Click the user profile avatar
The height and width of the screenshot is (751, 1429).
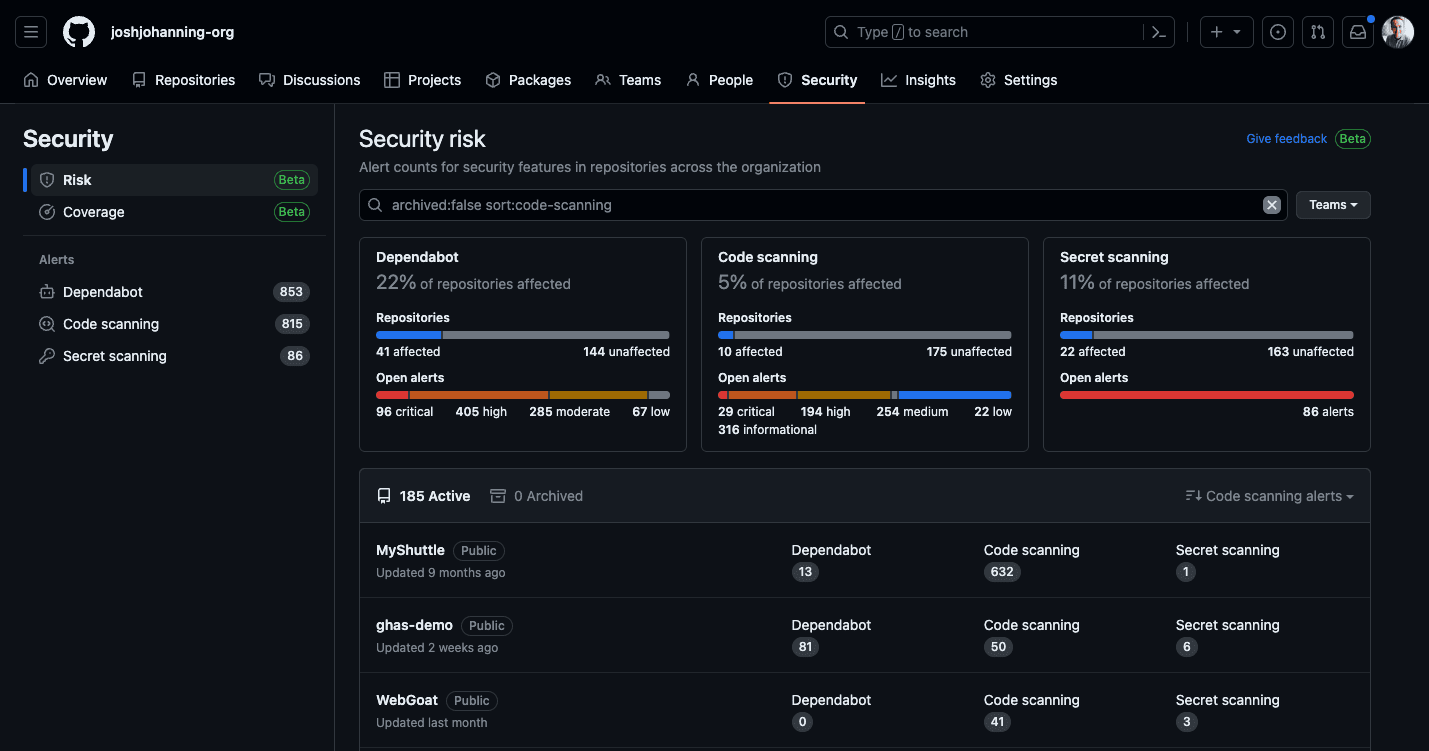(1397, 32)
